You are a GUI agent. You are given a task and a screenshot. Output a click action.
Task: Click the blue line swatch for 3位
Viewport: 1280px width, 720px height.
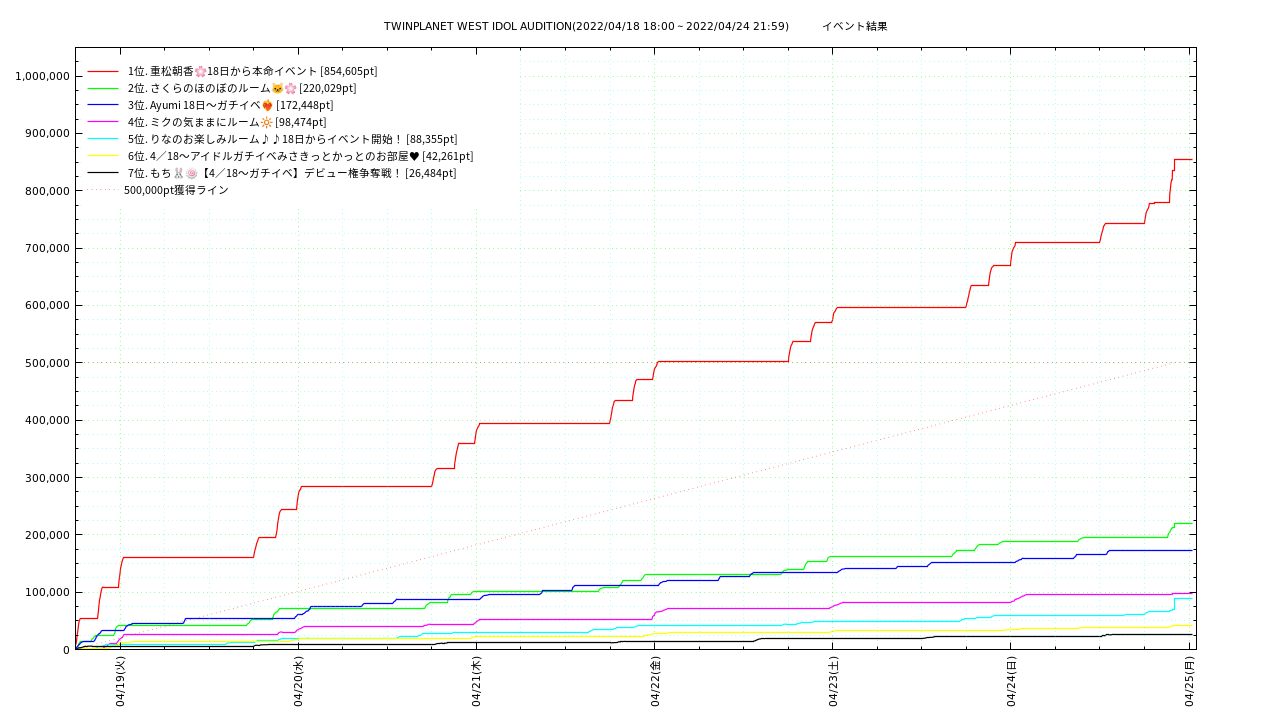103,105
